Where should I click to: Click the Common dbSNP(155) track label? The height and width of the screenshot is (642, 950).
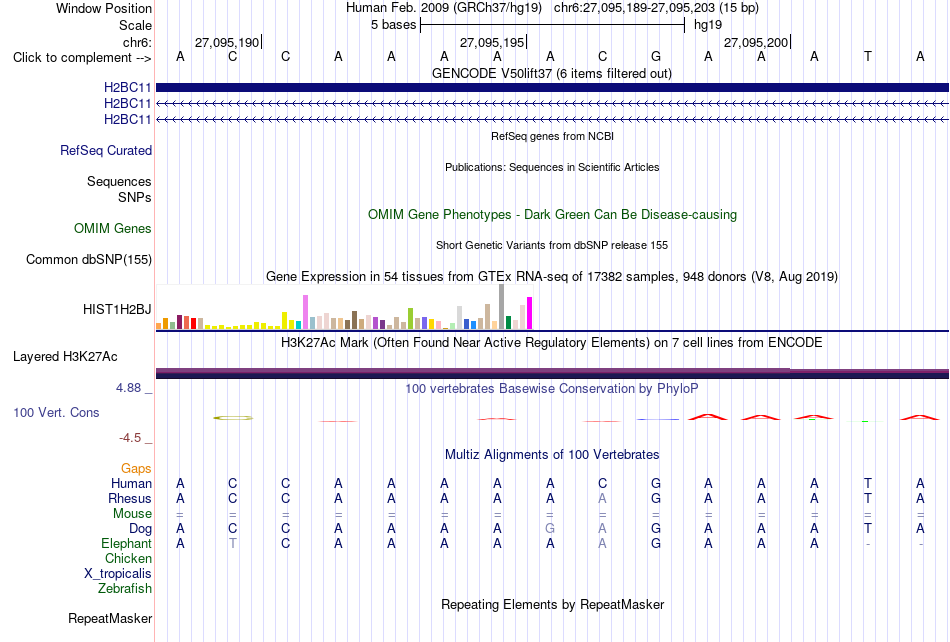[89, 259]
